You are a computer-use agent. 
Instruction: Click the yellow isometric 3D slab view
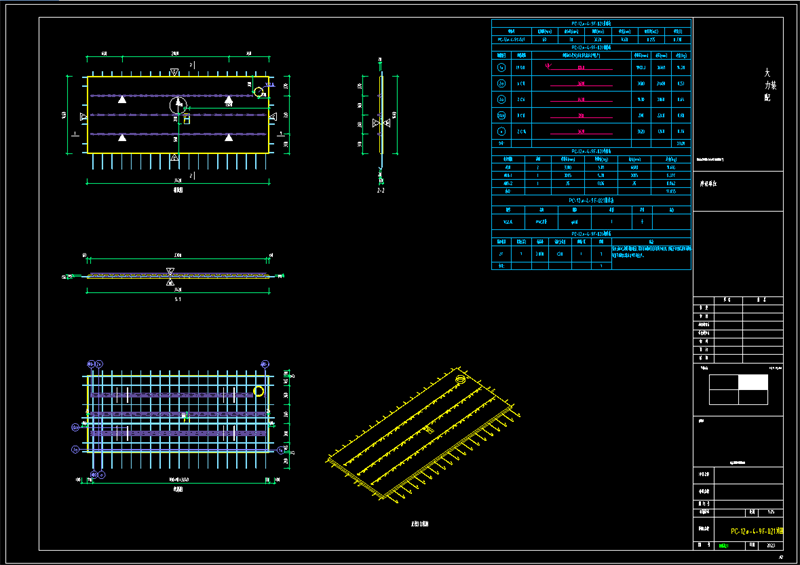(x=423, y=434)
